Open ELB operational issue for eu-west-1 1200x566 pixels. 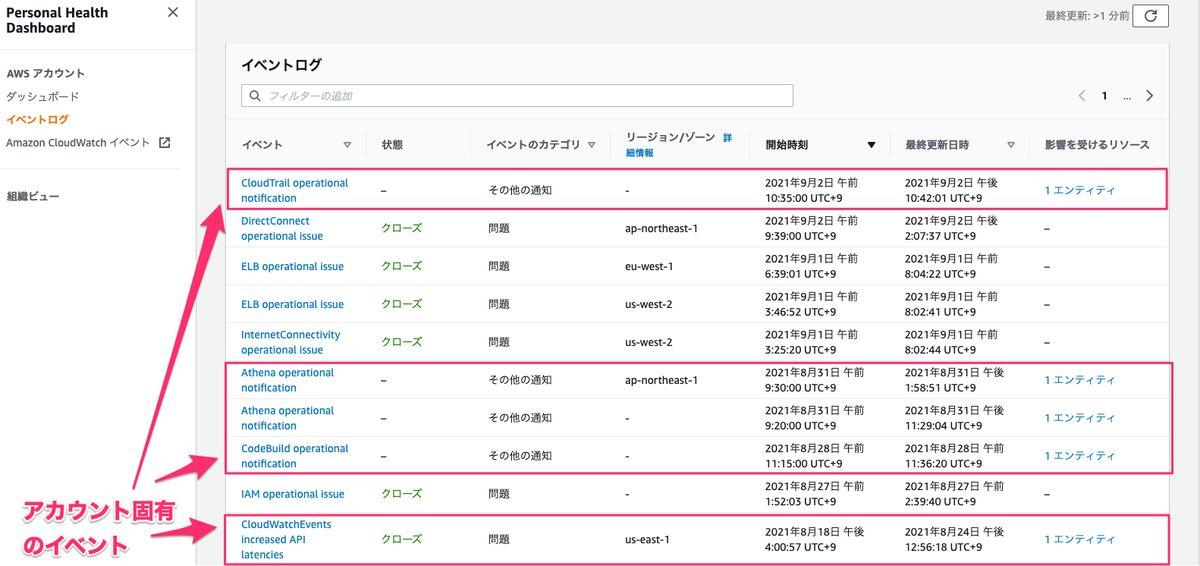click(x=292, y=266)
